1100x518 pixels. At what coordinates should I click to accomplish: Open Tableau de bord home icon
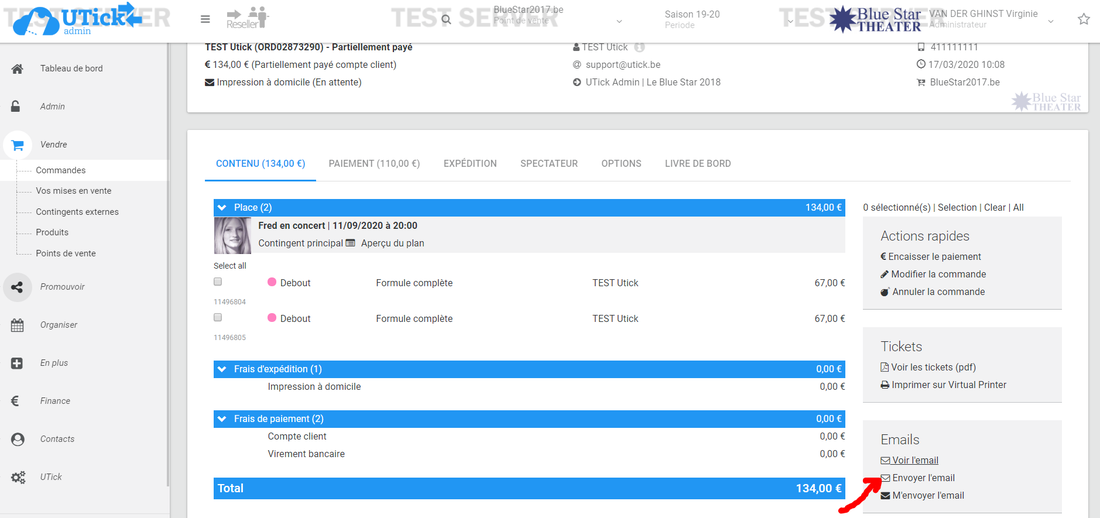[17, 69]
